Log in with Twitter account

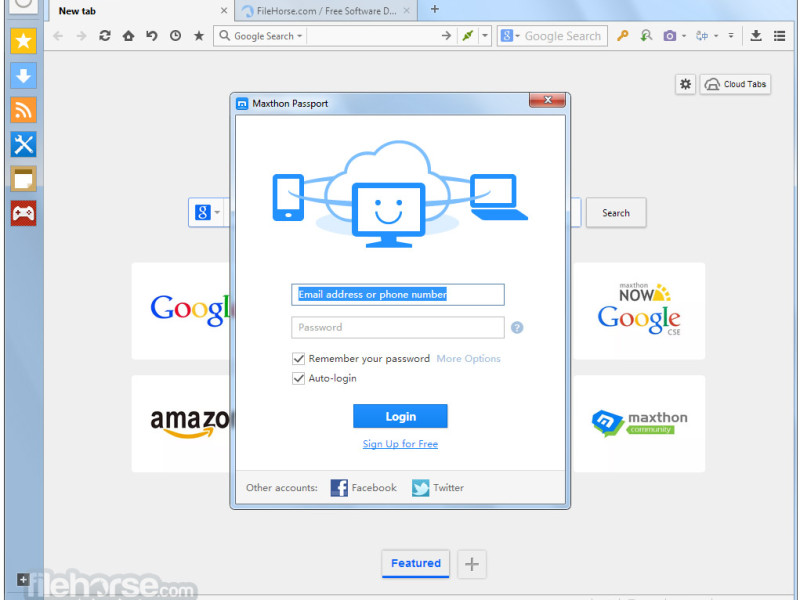[x=438, y=488]
